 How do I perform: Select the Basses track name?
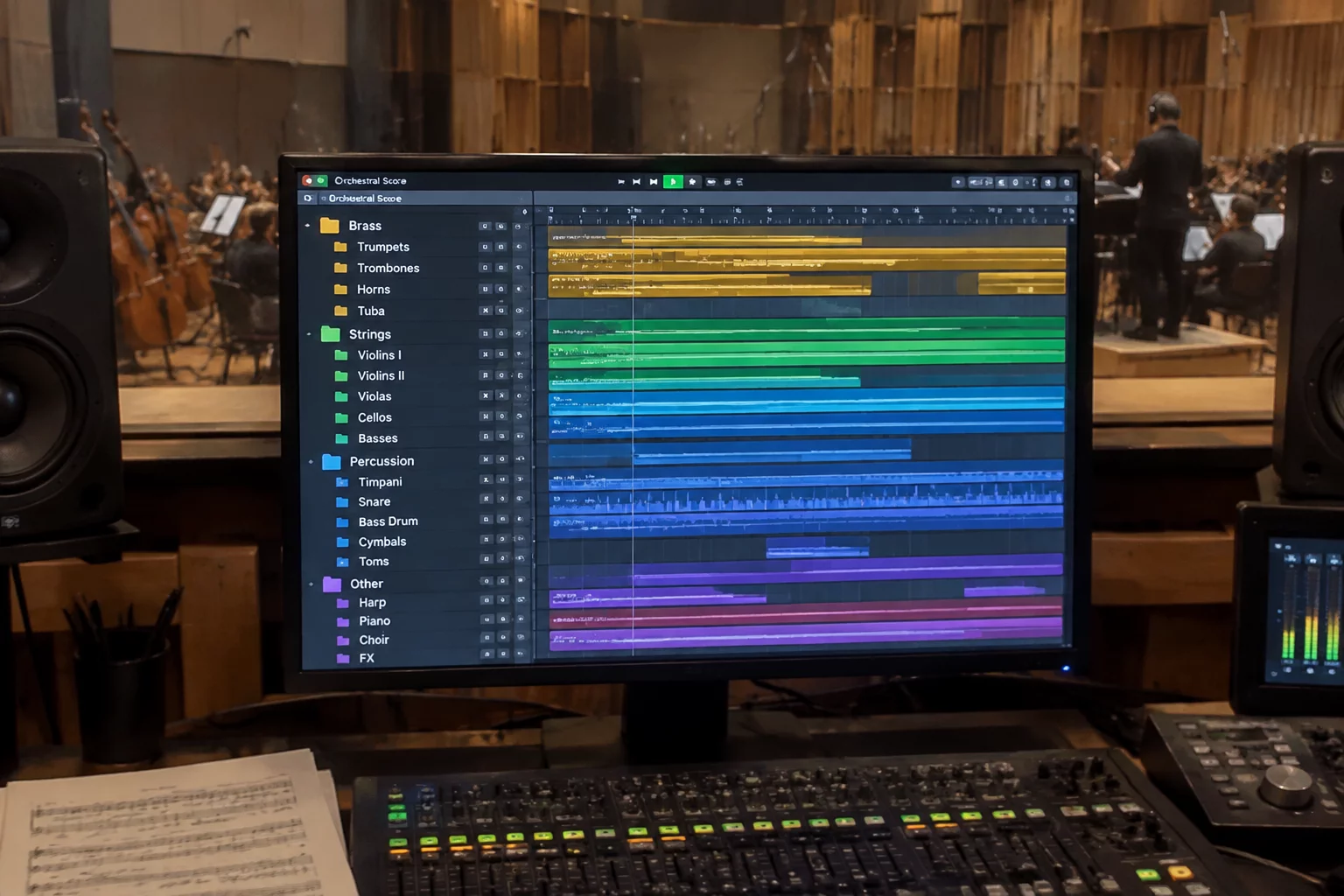click(378, 438)
